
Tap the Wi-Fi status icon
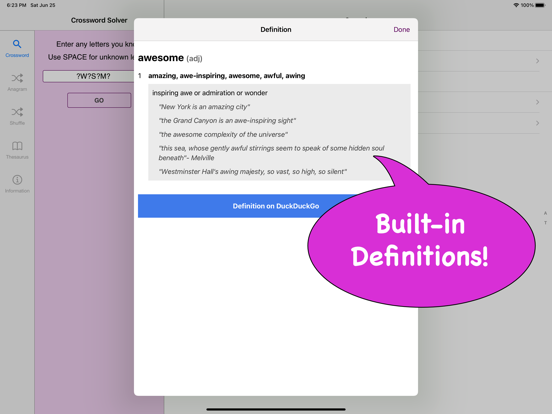[516, 5]
